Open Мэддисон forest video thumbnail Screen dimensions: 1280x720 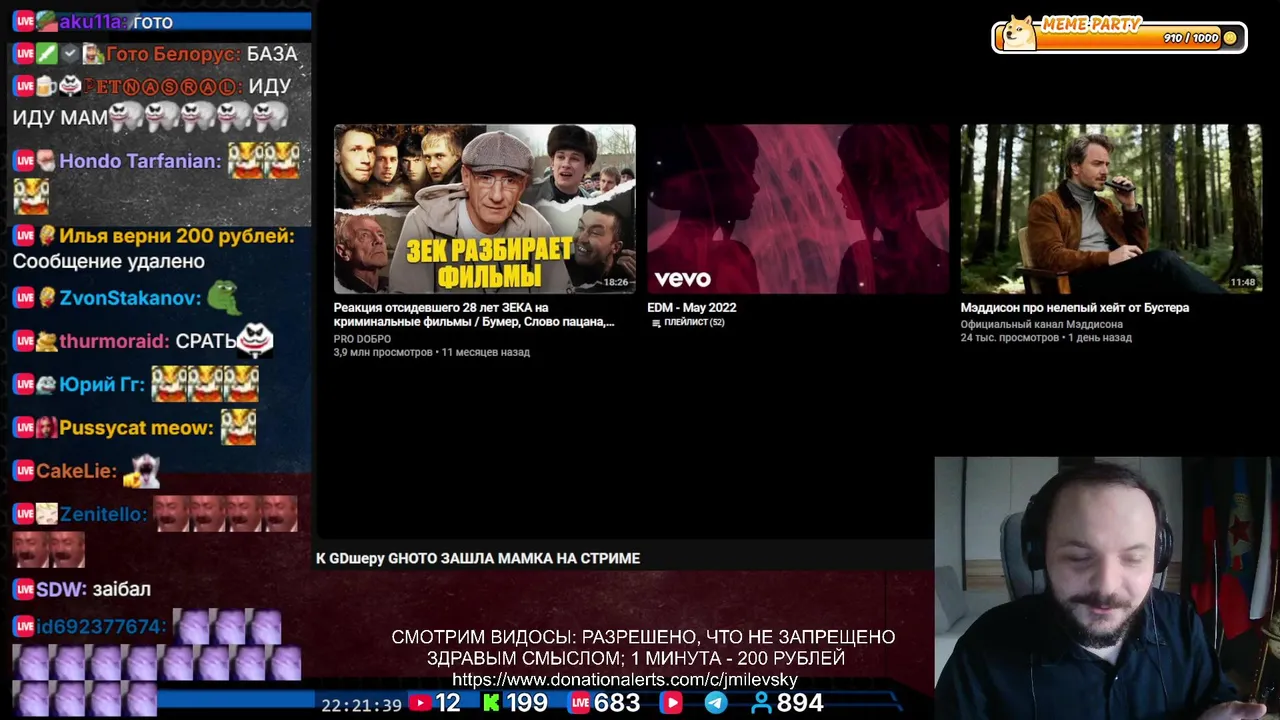click(x=1111, y=209)
